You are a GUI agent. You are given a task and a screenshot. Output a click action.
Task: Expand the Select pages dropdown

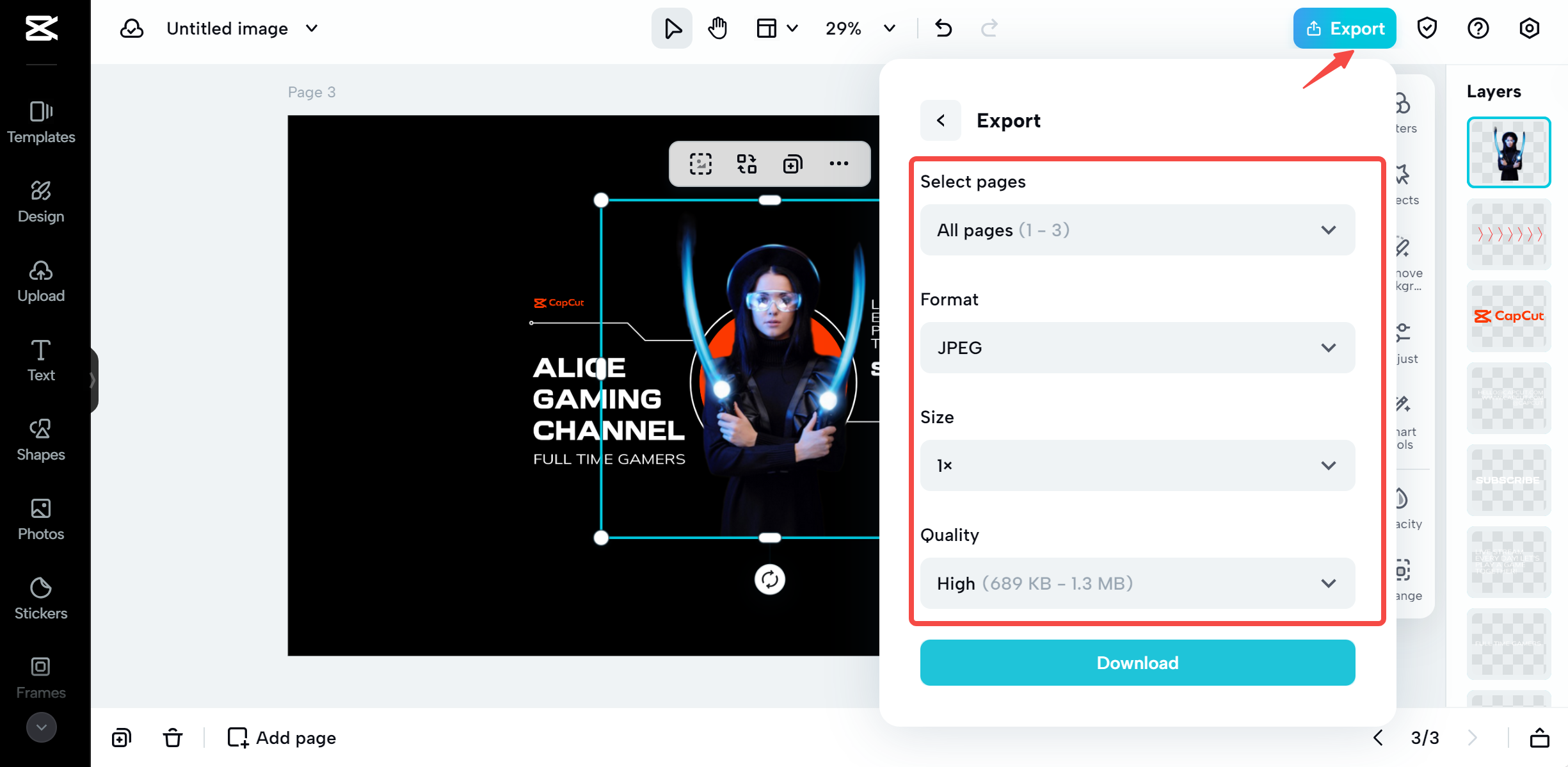click(1137, 230)
